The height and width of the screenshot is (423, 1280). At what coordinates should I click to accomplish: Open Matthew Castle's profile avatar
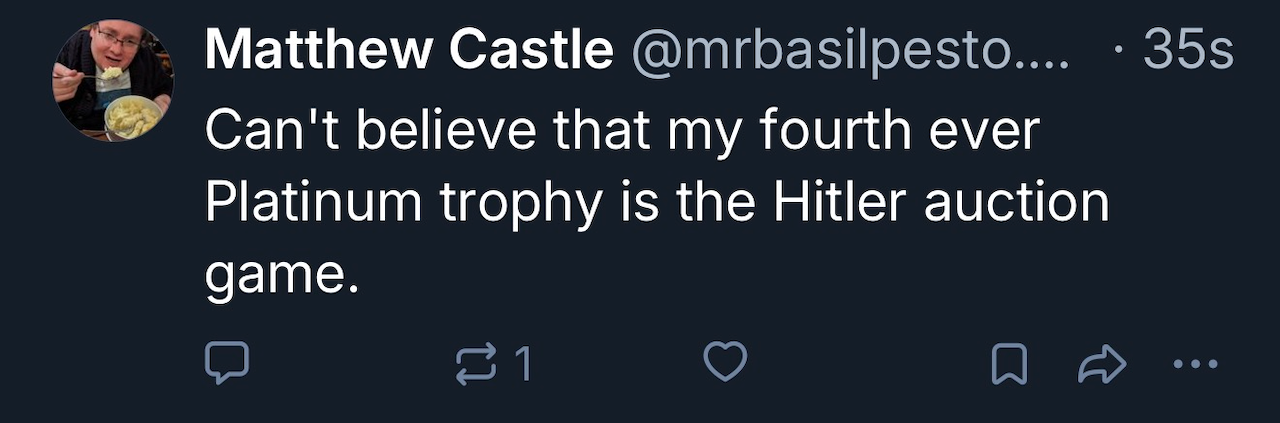pos(112,82)
